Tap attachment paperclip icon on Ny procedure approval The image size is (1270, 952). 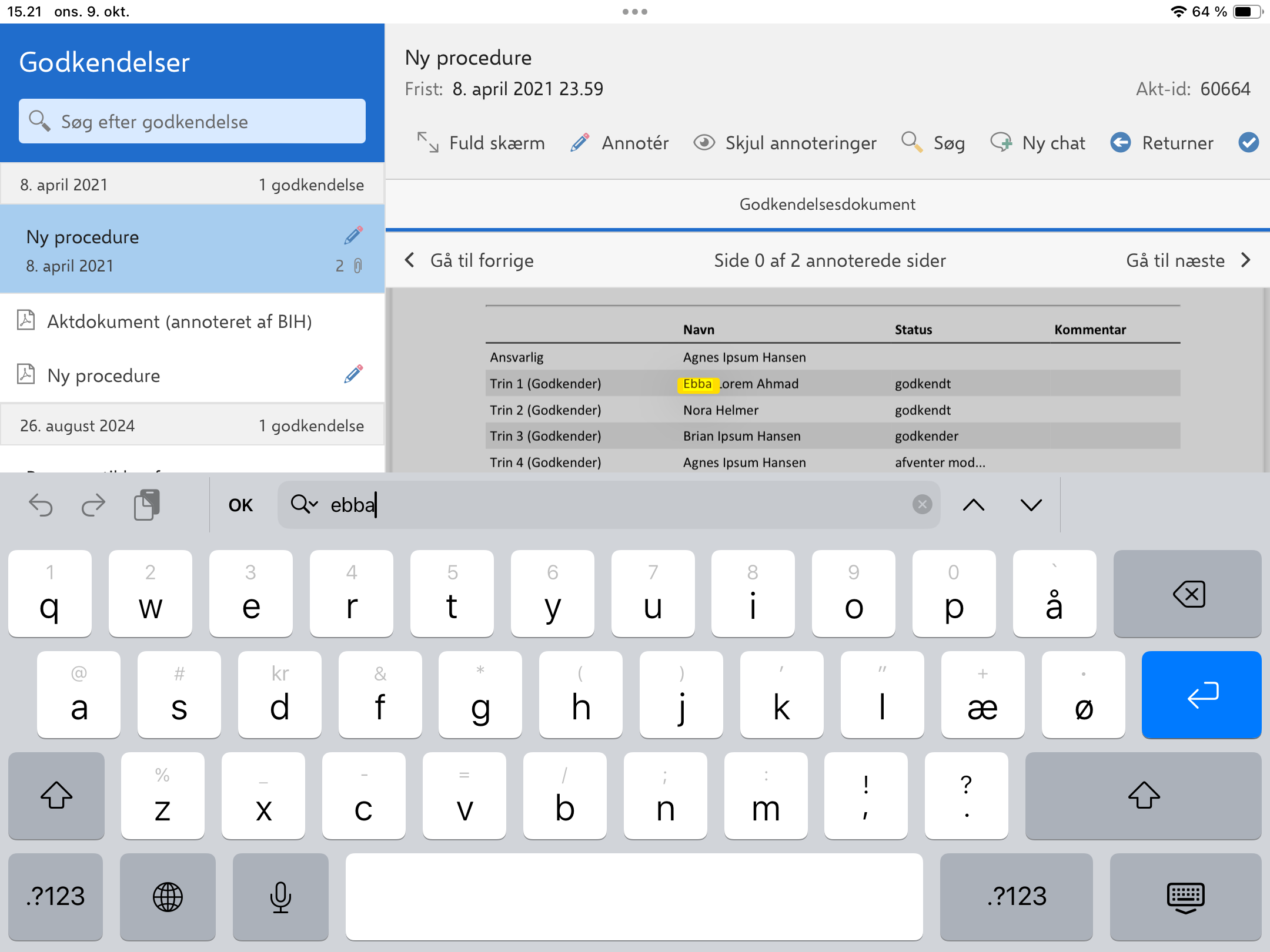(x=358, y=266)
